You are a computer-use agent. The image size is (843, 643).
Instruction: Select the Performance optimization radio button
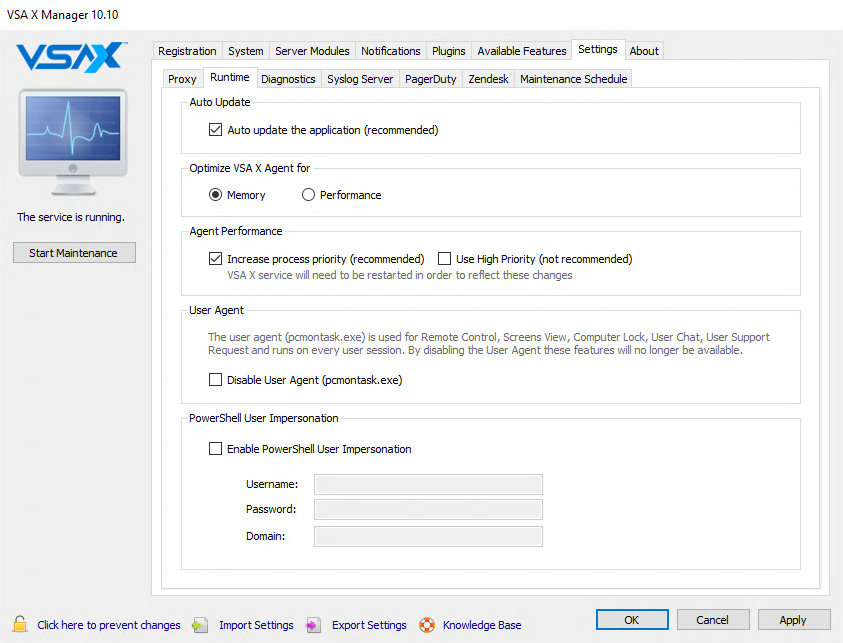(308, 195)
